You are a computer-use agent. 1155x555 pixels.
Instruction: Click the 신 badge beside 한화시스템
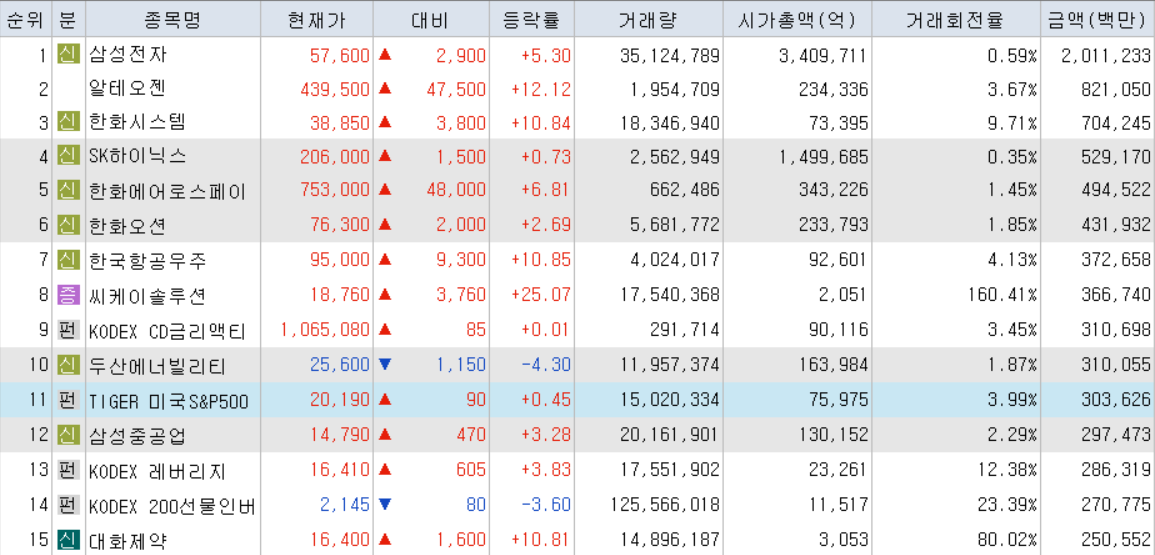click(68, 122)
